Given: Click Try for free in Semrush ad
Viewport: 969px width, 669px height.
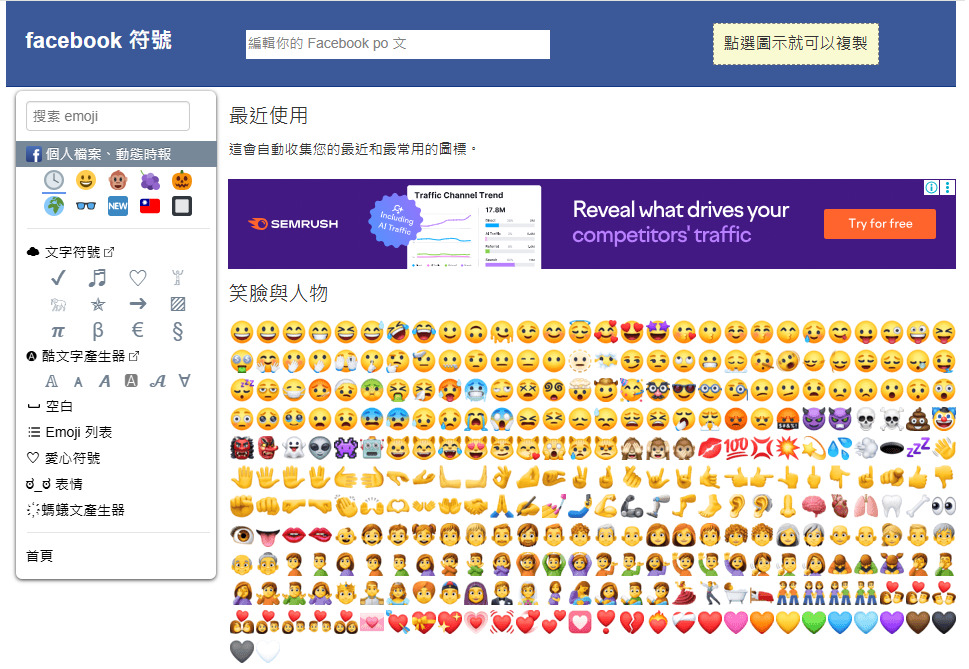Looking at the screenshot, I should tap(879, 224).
